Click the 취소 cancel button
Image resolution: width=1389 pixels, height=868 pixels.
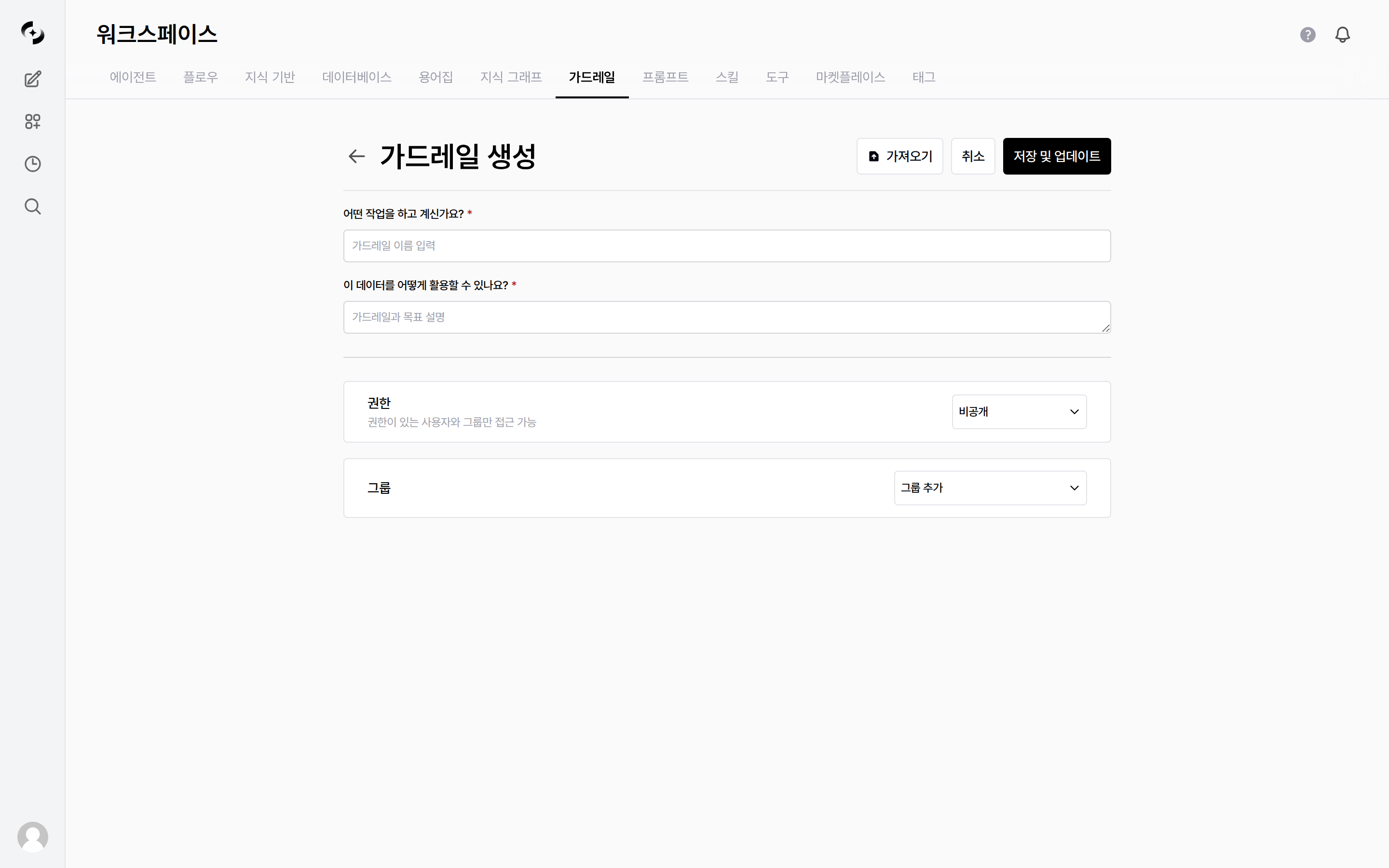click(973, 156)
